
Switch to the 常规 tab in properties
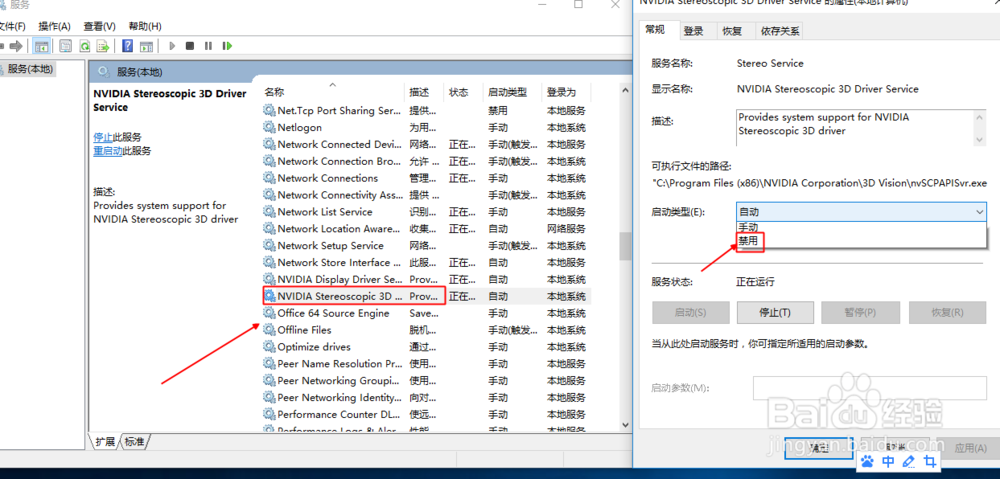pyautogui.click(x=656, y=29)
